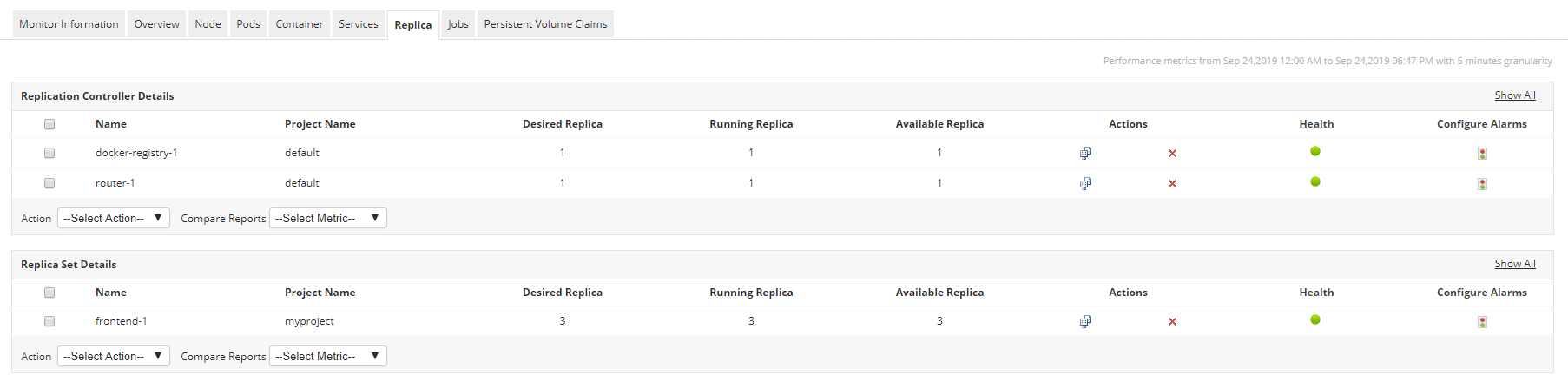The height and width of the screenshot is (388, 1568).
Task: Select the frontend-1 row checkbox
Action: pyautogui.click(x=49, y=321)
